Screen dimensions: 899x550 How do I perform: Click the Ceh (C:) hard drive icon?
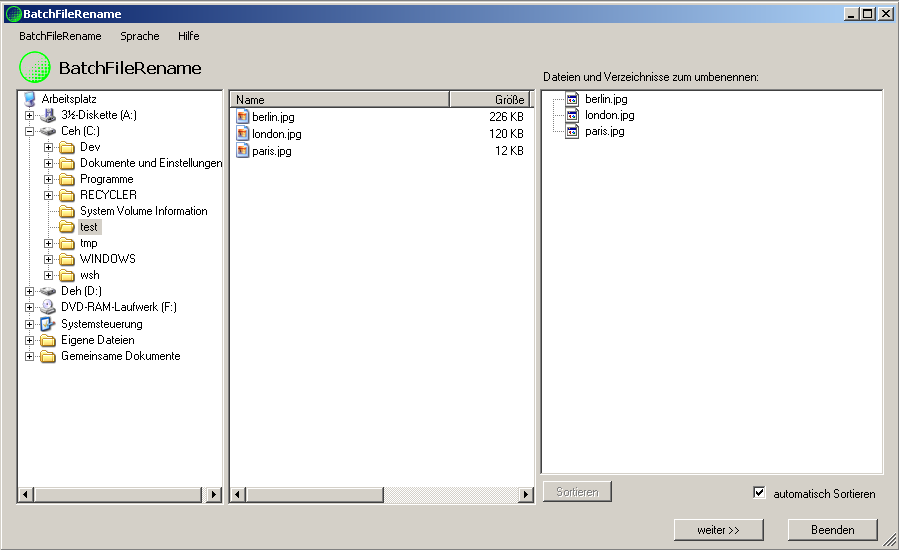(x=48, y=131)
